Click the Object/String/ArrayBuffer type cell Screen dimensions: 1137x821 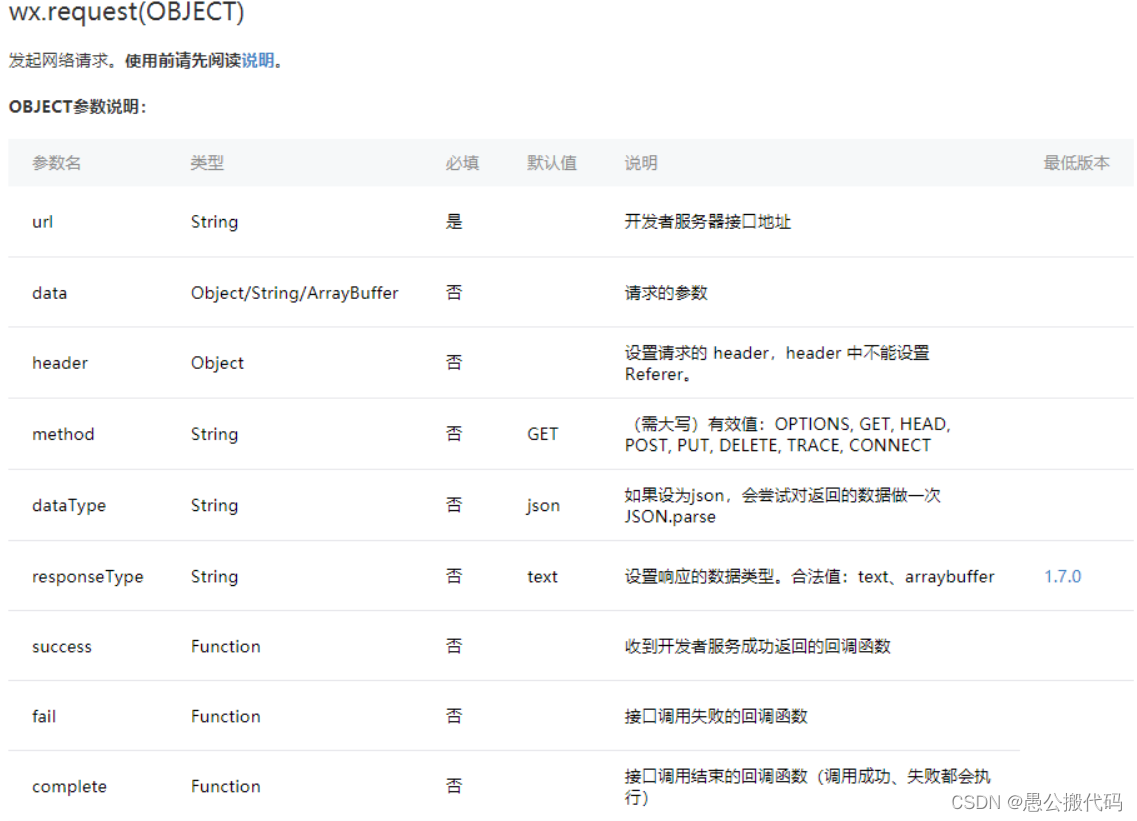click(x=294, y=293)
